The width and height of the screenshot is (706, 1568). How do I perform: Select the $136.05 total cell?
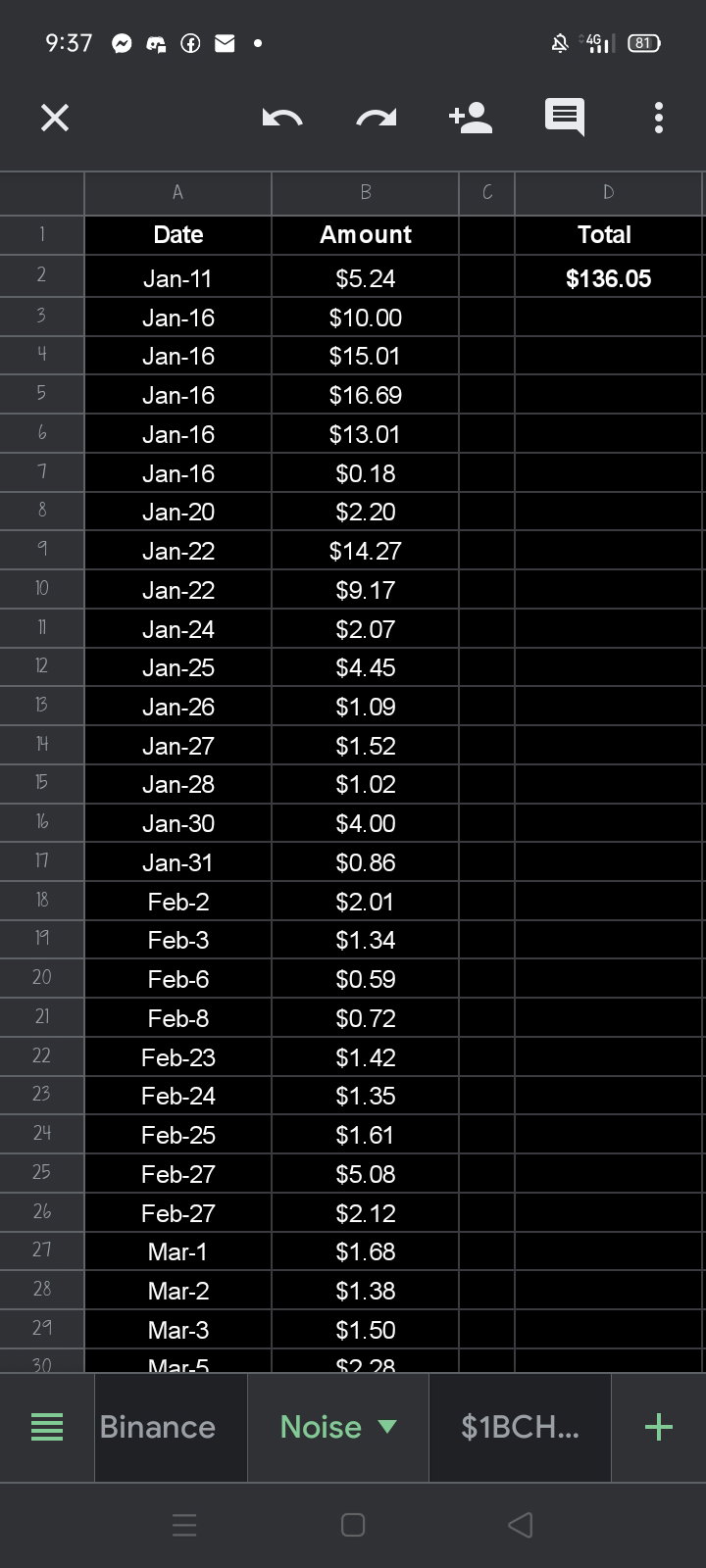point(608,278)
